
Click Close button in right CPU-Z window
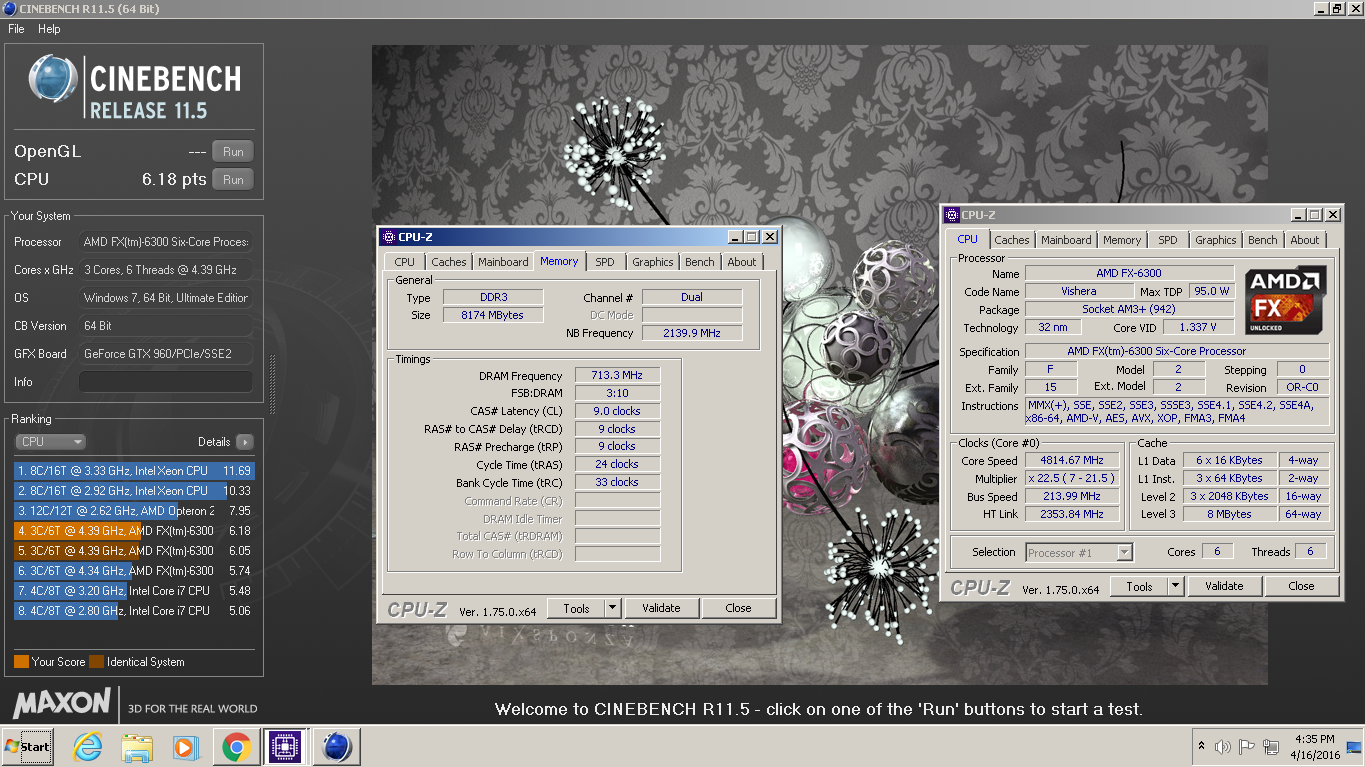pyautogui.click(x=1301, y=587)
